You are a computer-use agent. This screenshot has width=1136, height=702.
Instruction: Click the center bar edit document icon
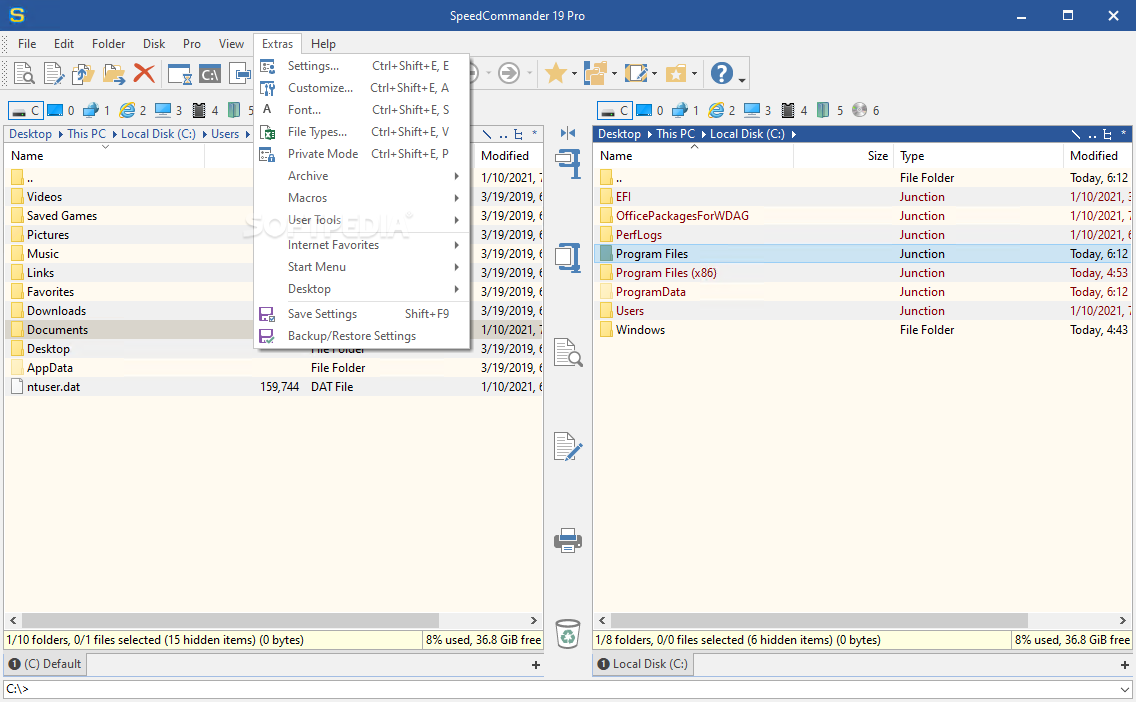click(568, 446)
